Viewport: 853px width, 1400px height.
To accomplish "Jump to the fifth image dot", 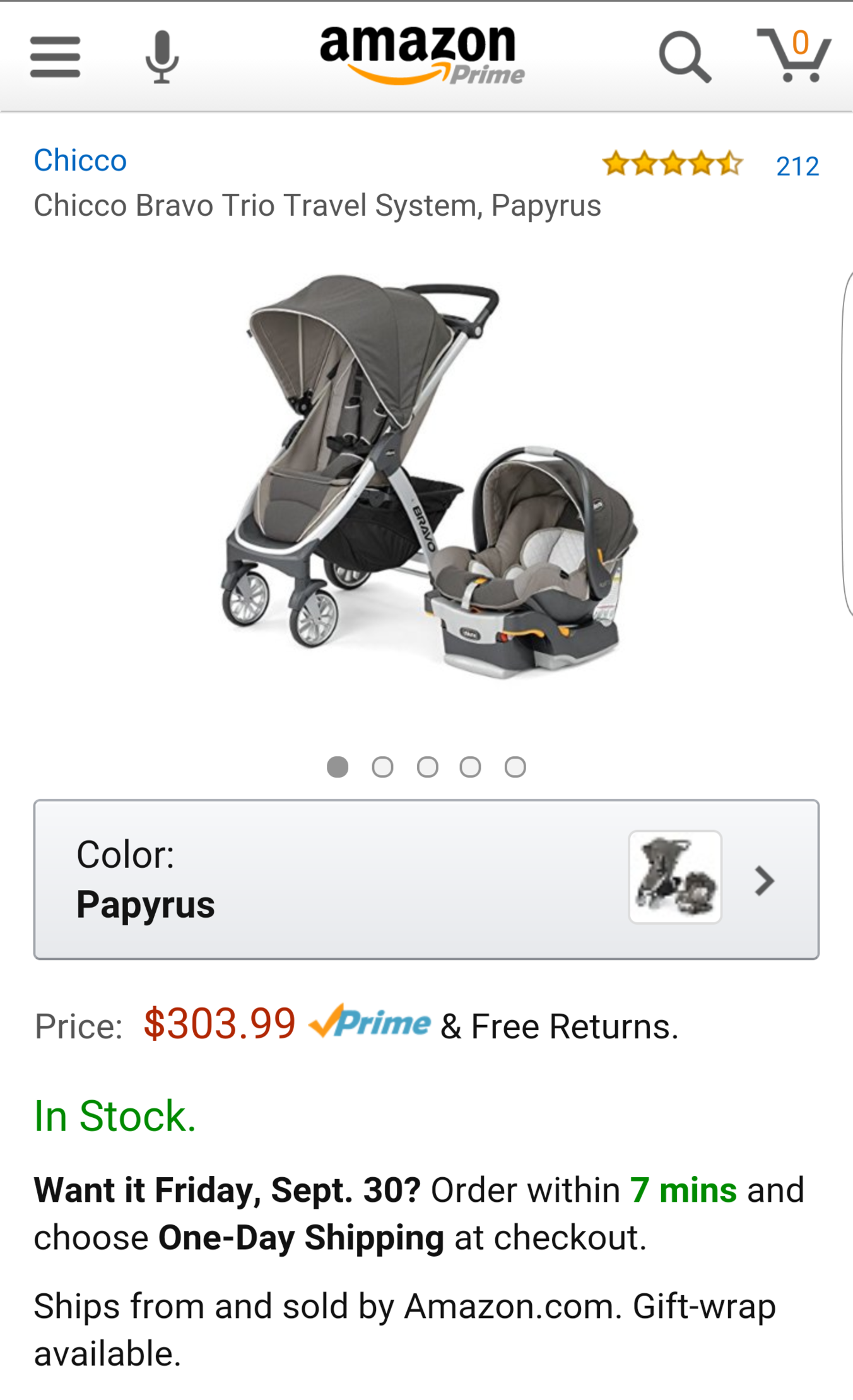I will tap(515, 767).
